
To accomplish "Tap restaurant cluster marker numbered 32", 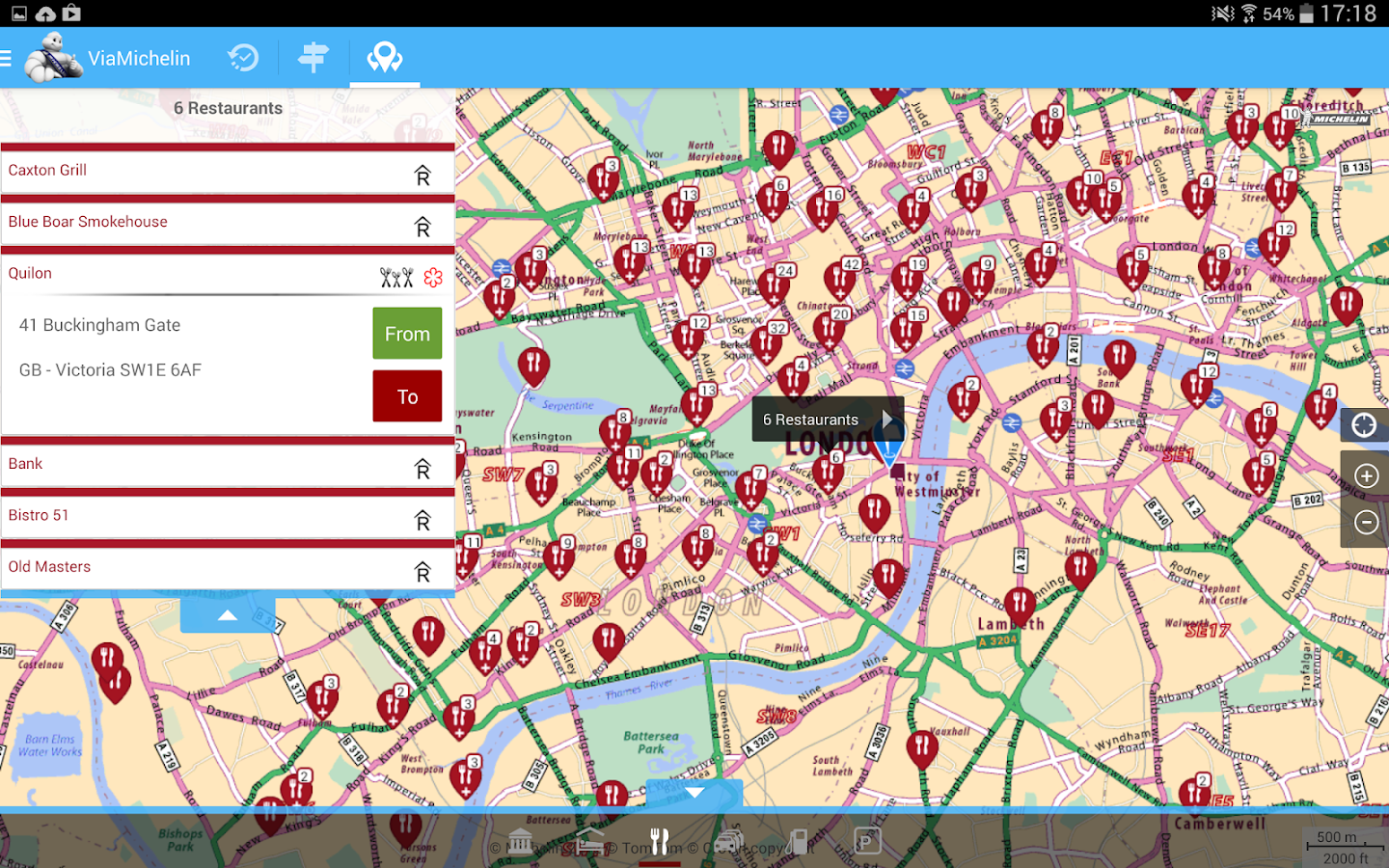I will (767, 344).
